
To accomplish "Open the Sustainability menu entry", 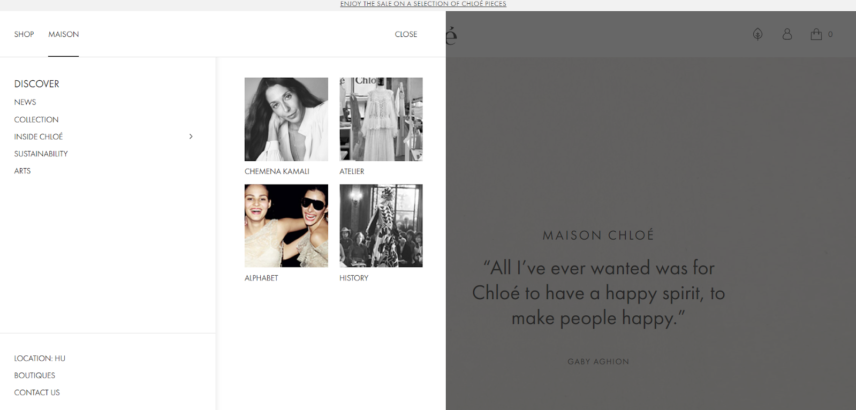I will [41, 154].
